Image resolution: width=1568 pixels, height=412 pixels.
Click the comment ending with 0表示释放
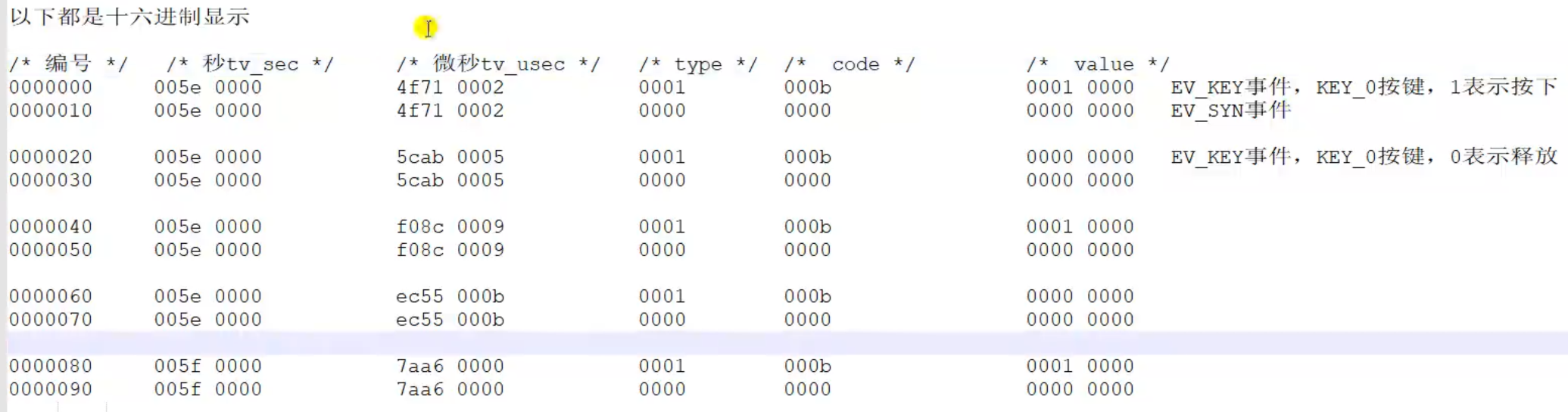[x=1363, y=157]
